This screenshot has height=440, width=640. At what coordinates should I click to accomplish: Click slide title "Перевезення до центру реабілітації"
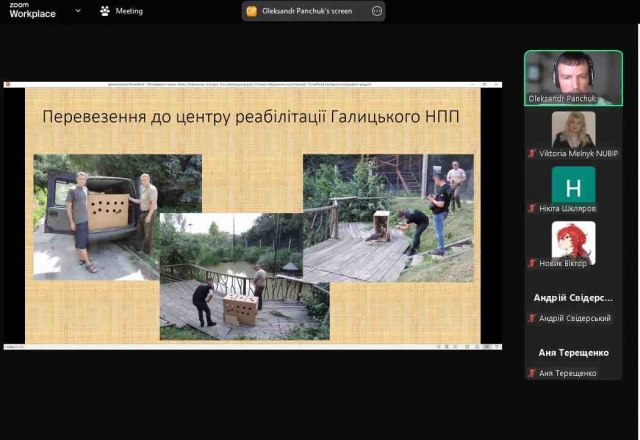251,116
